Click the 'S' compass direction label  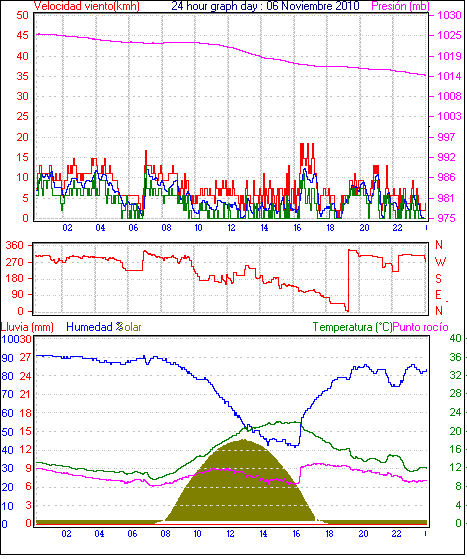438,278
